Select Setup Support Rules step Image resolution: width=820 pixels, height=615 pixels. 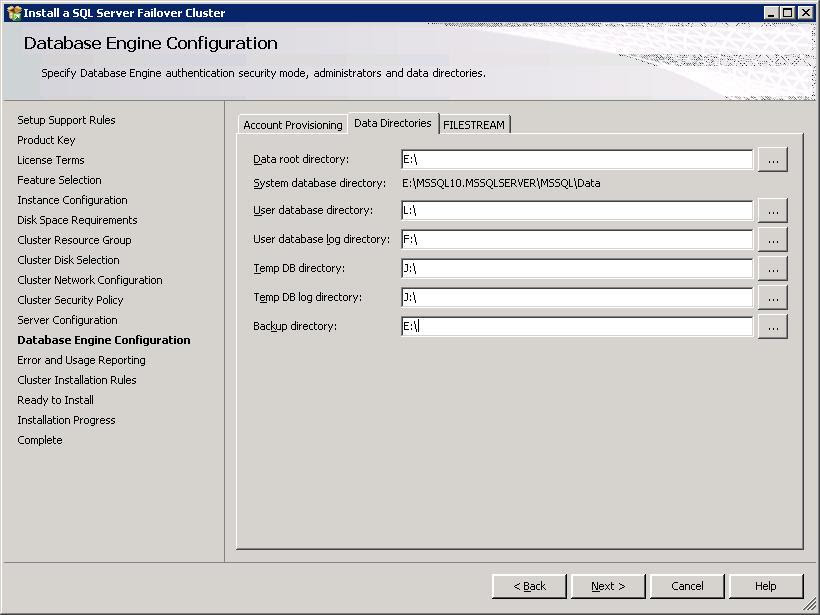point(66,120)
